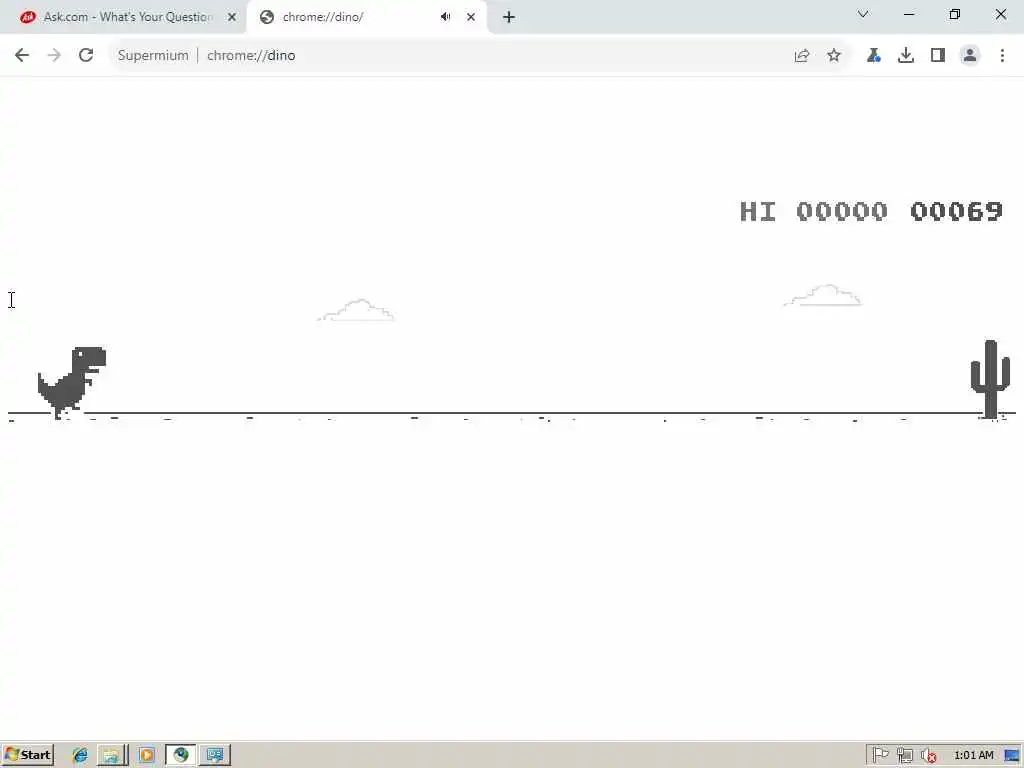Image resolution: width=1024 pixels, height=768 pixels.
Task: Mute the dino tab audio speaker icon
Action: tap(445, 17)
